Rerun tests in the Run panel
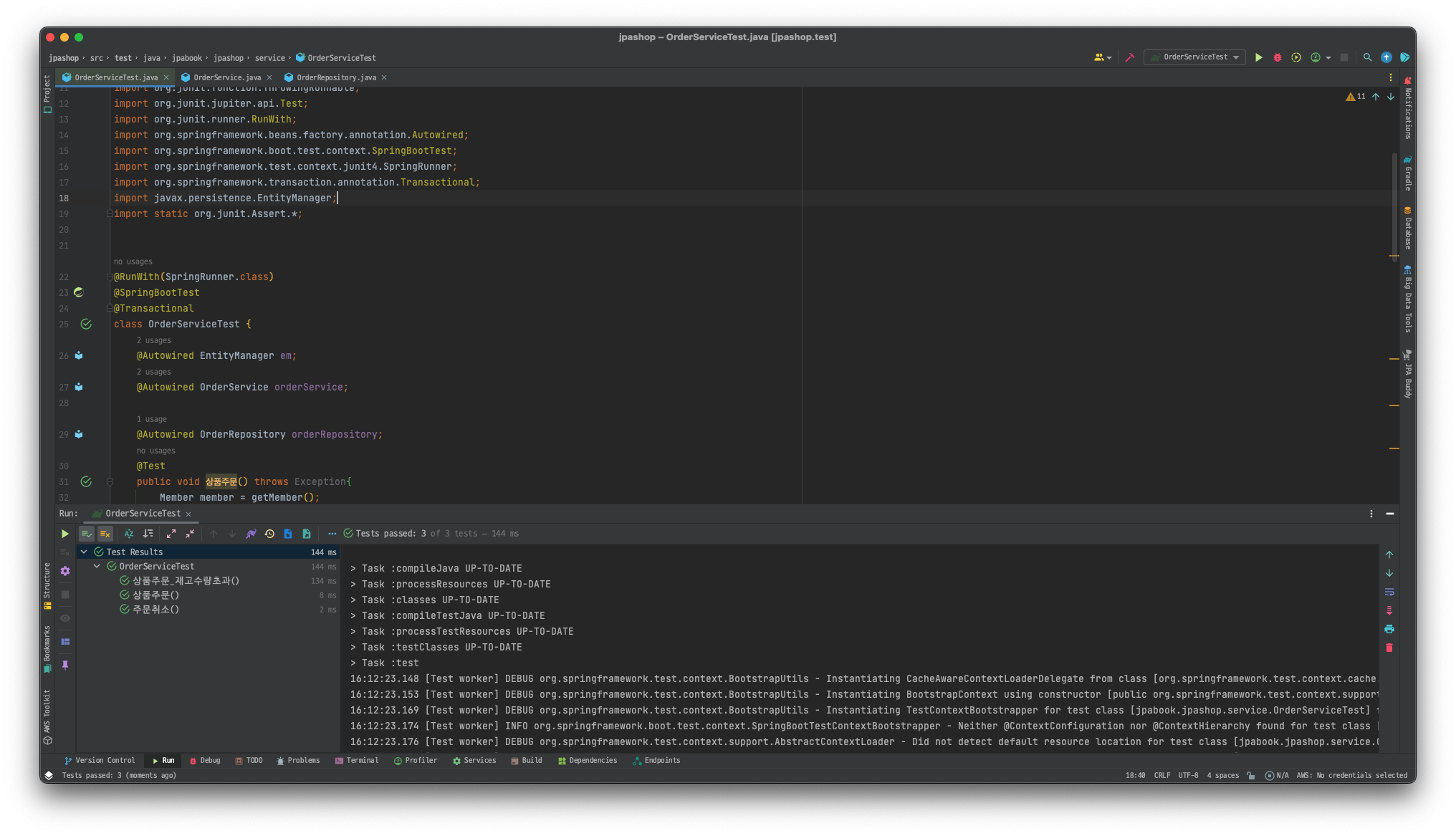 pos(65,534)
